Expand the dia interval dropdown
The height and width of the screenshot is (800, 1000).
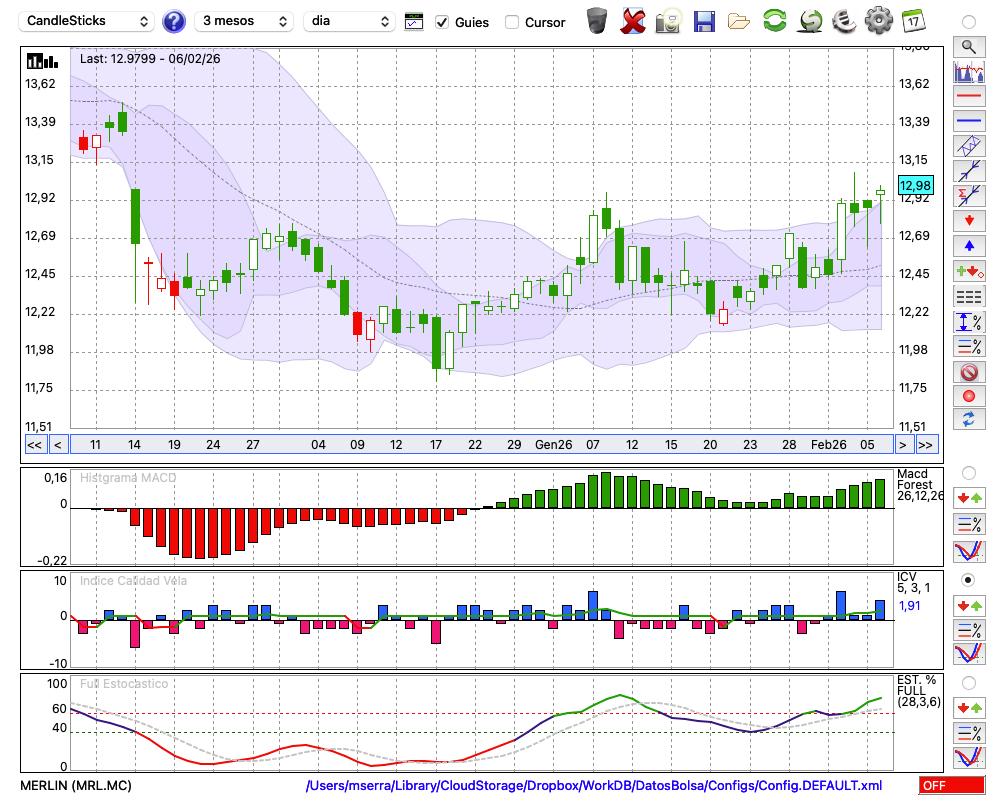click(349, 21)
